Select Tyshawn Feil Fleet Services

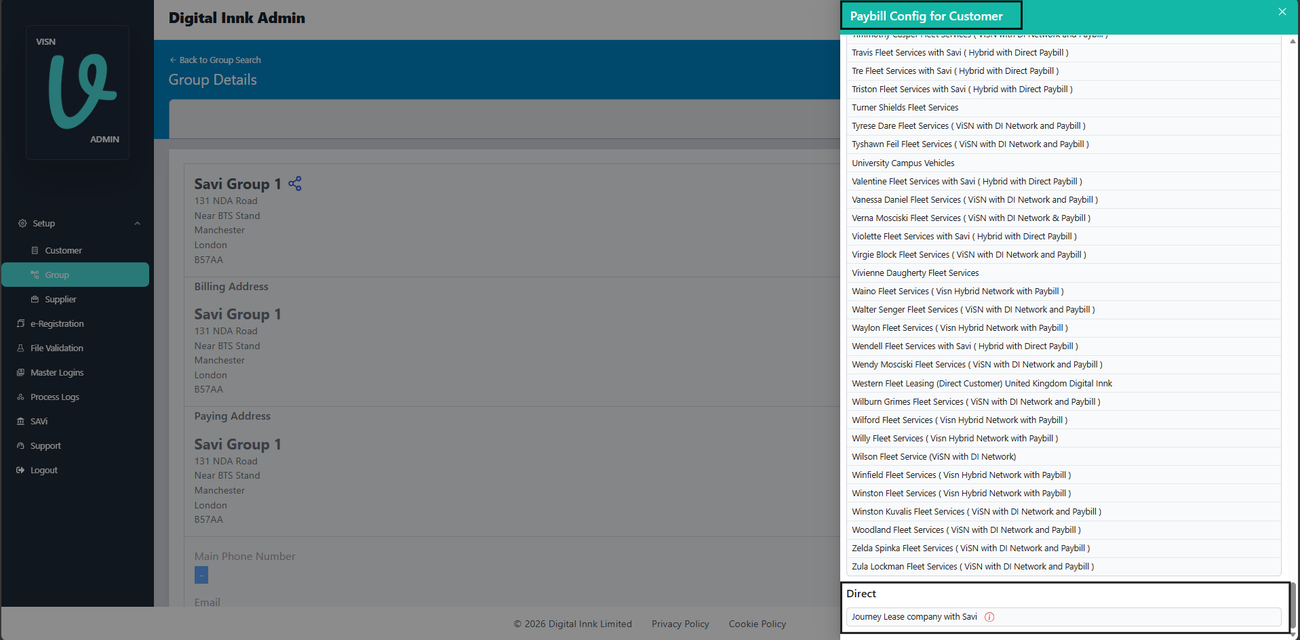click(x=1063, y=144)
